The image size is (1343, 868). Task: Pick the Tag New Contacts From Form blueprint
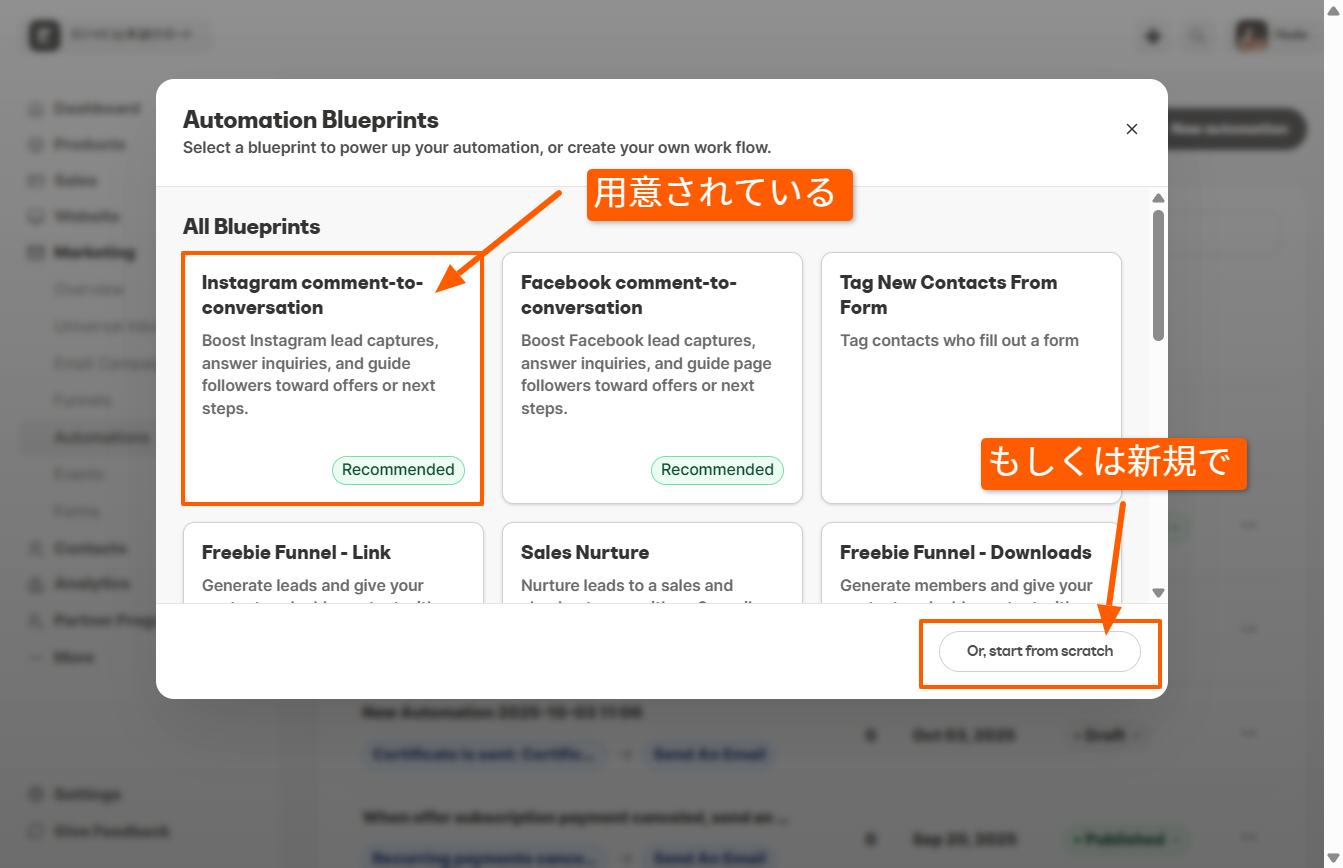[x=970, y=378]
